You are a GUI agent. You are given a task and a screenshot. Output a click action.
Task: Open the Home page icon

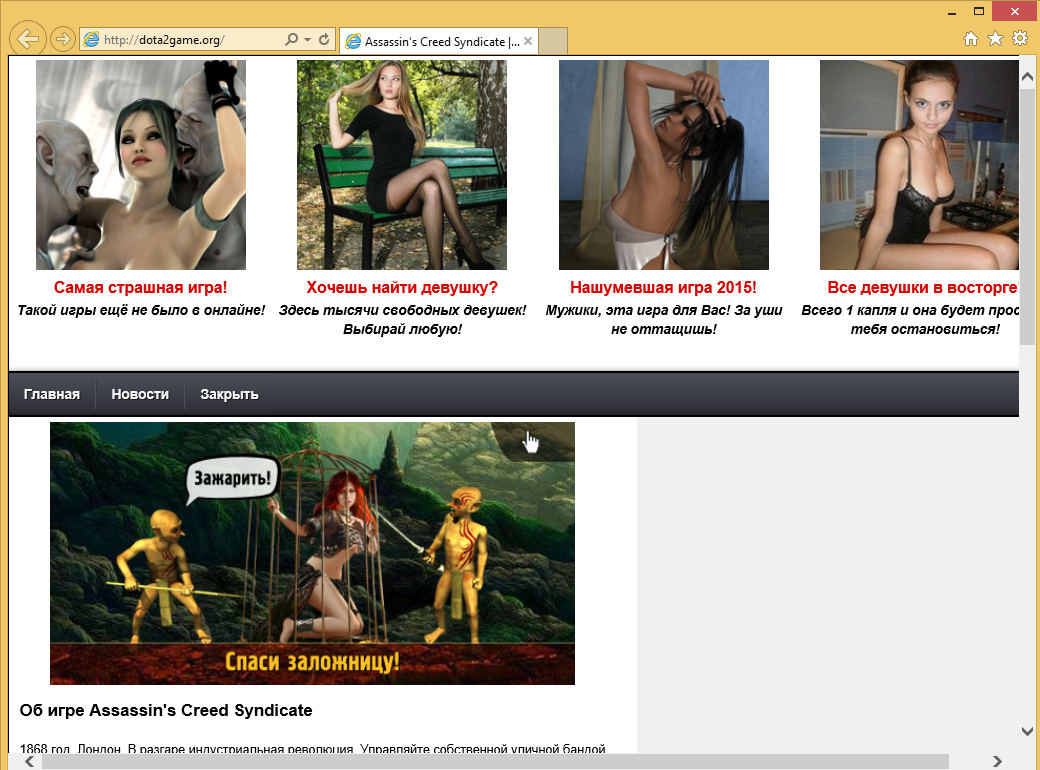970,39
